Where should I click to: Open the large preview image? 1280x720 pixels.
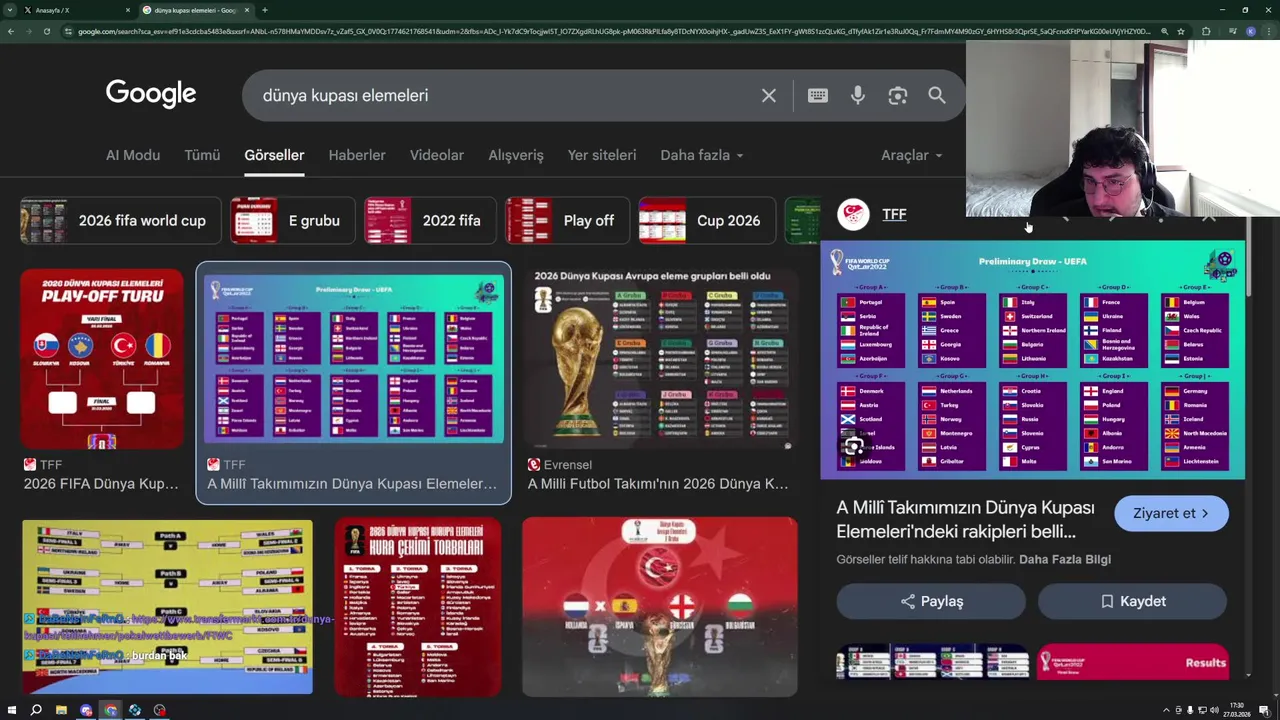point(1032,360)
